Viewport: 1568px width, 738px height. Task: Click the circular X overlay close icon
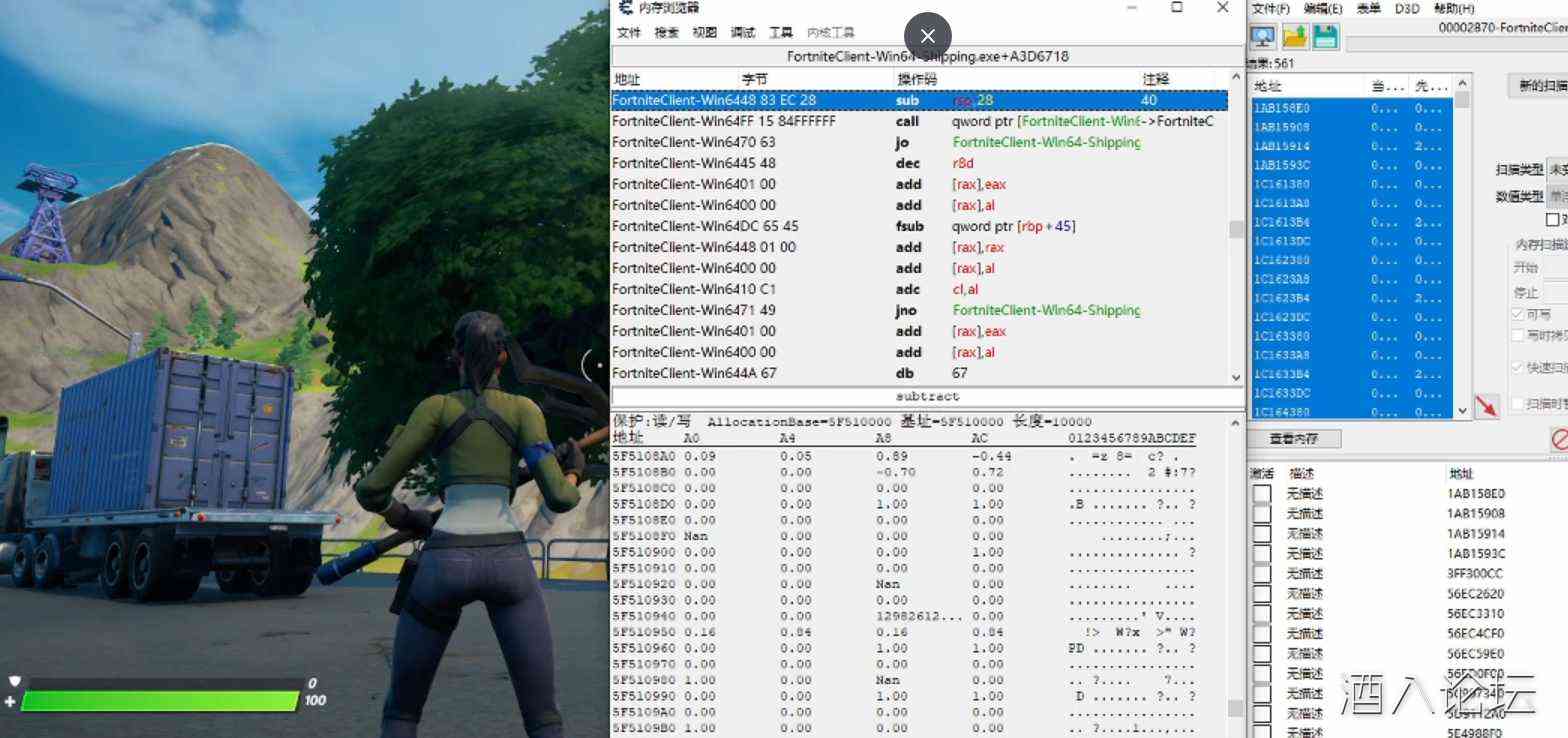927,36
